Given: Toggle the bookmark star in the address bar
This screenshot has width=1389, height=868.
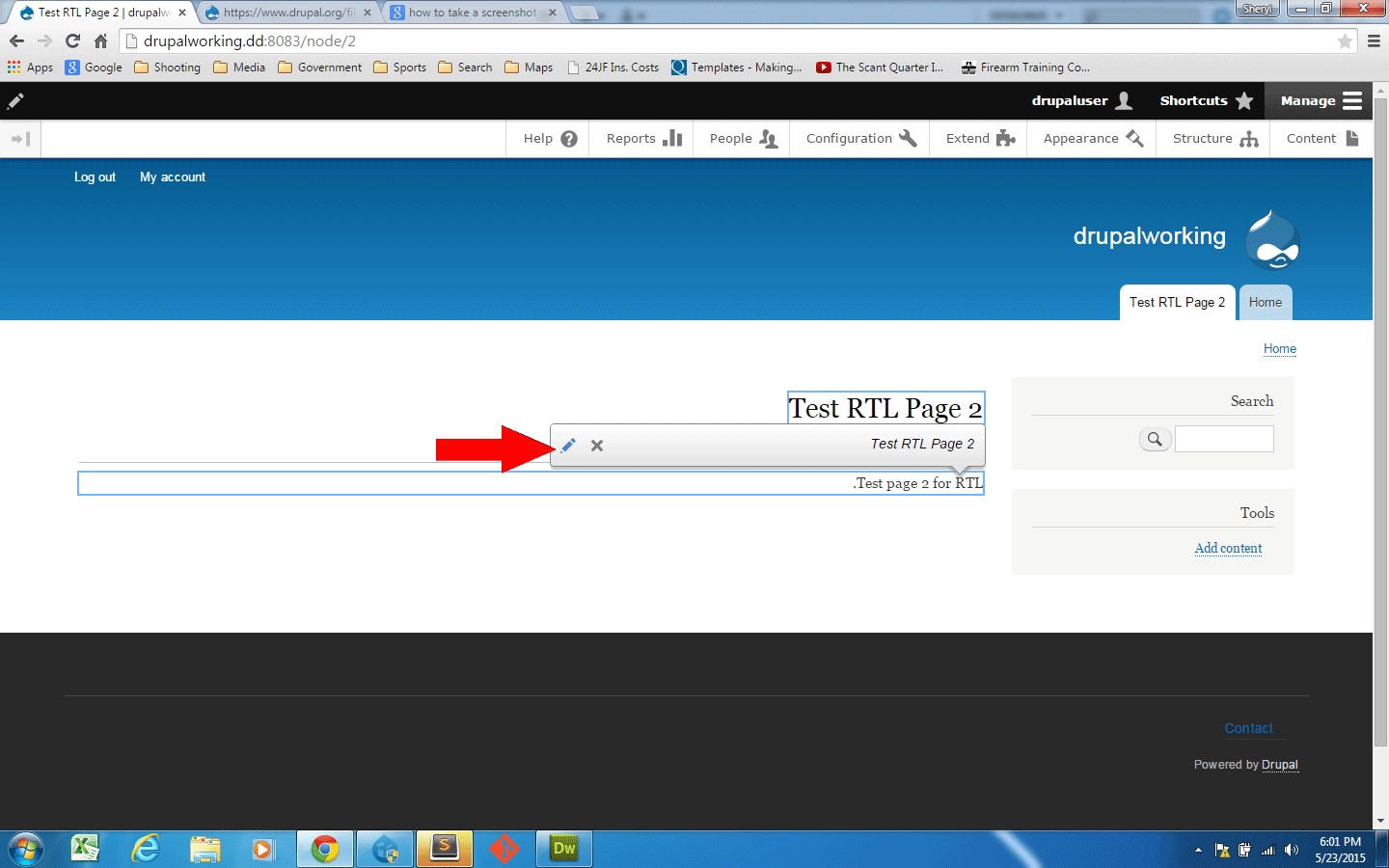Looking at the screenshot, I should coord(1347,41).
